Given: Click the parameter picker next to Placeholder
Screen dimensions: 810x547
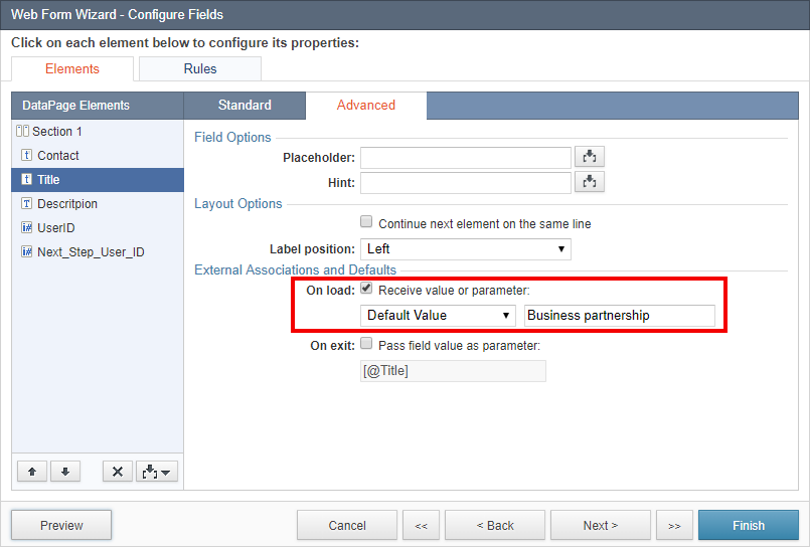Looking at the screenshot, I should [x=589, y=157].
